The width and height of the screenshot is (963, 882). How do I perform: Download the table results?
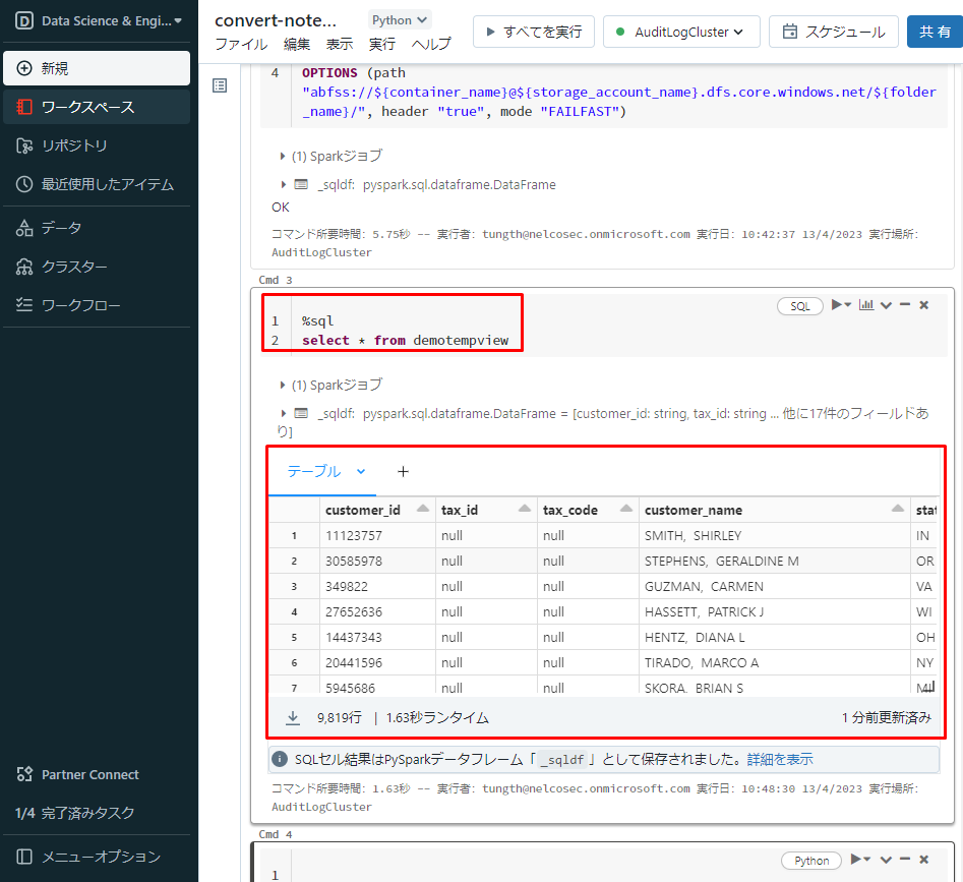[294, 717]
